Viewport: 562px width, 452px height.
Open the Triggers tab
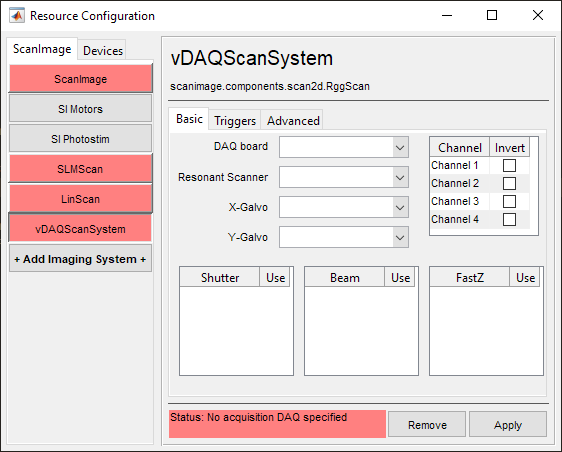[x=235, y=121]
